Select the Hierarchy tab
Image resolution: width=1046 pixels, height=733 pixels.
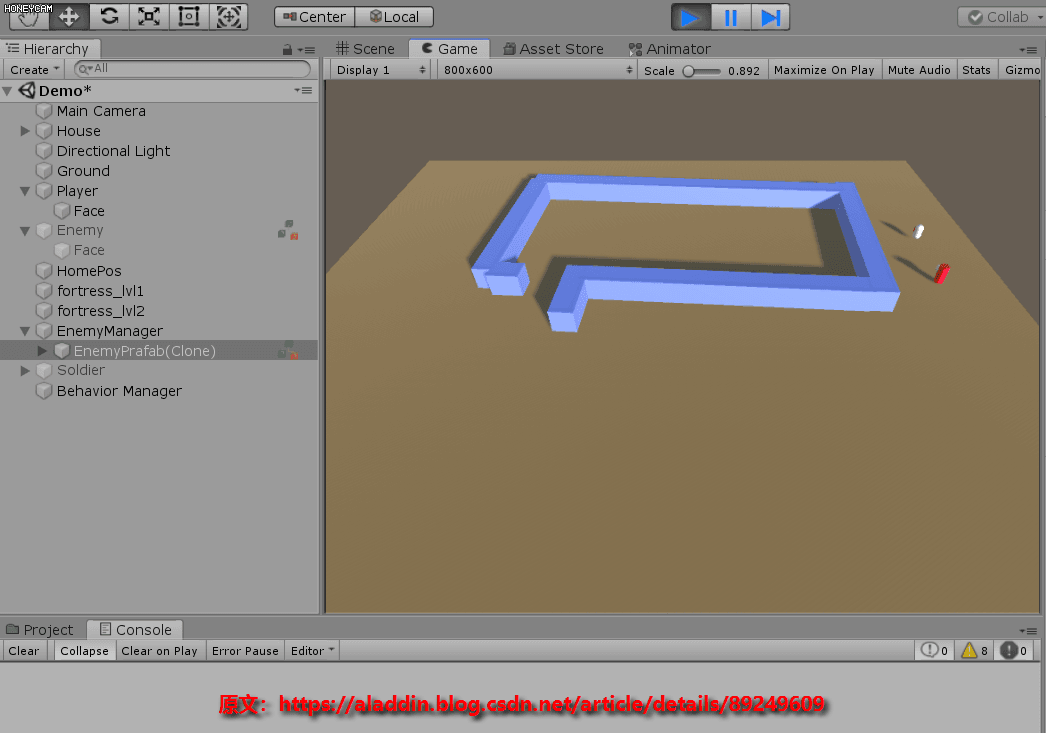pyautogui.click(x=50, y=49)
